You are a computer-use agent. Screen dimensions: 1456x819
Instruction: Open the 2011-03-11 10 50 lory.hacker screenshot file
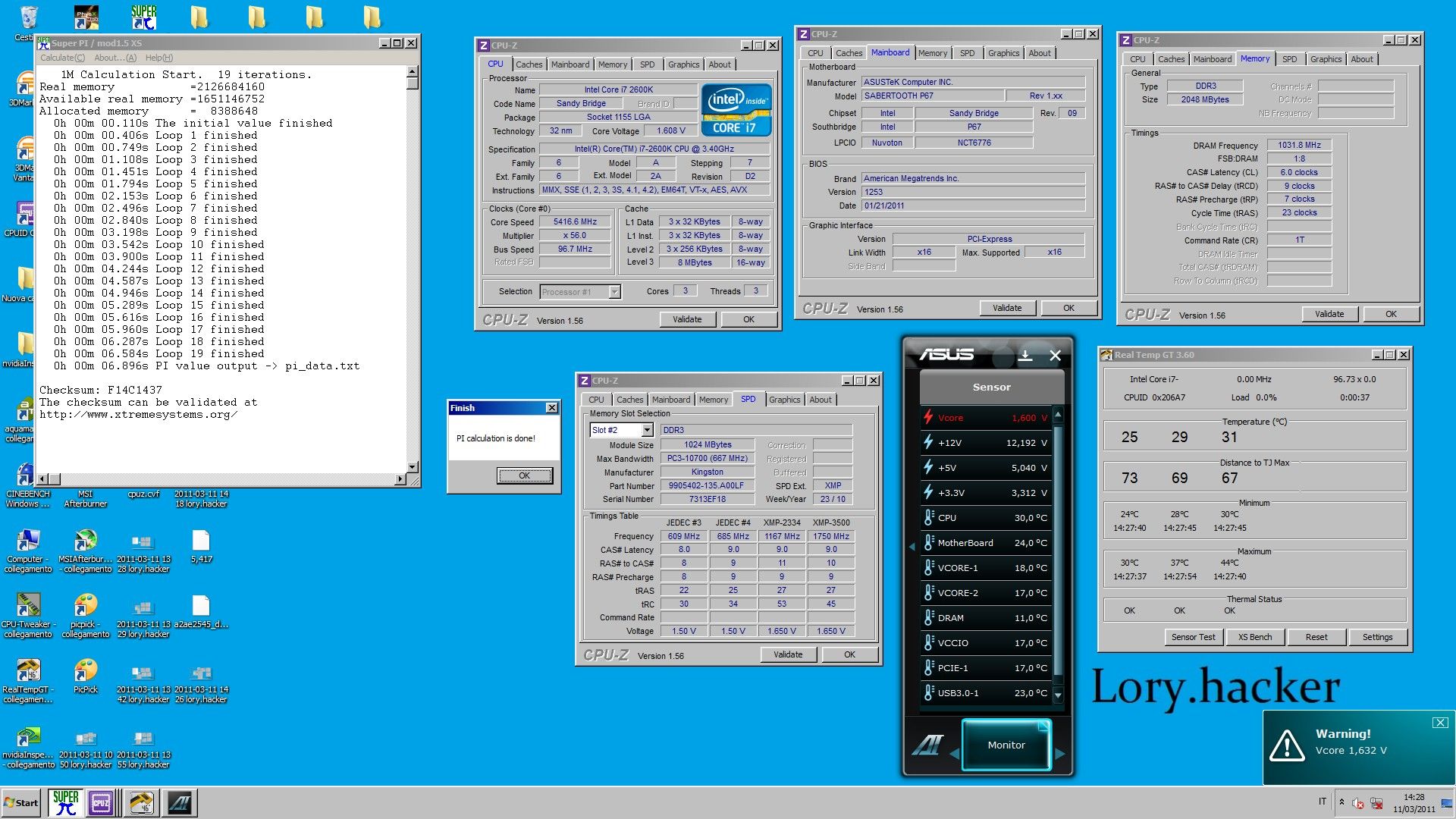point(86,747)
